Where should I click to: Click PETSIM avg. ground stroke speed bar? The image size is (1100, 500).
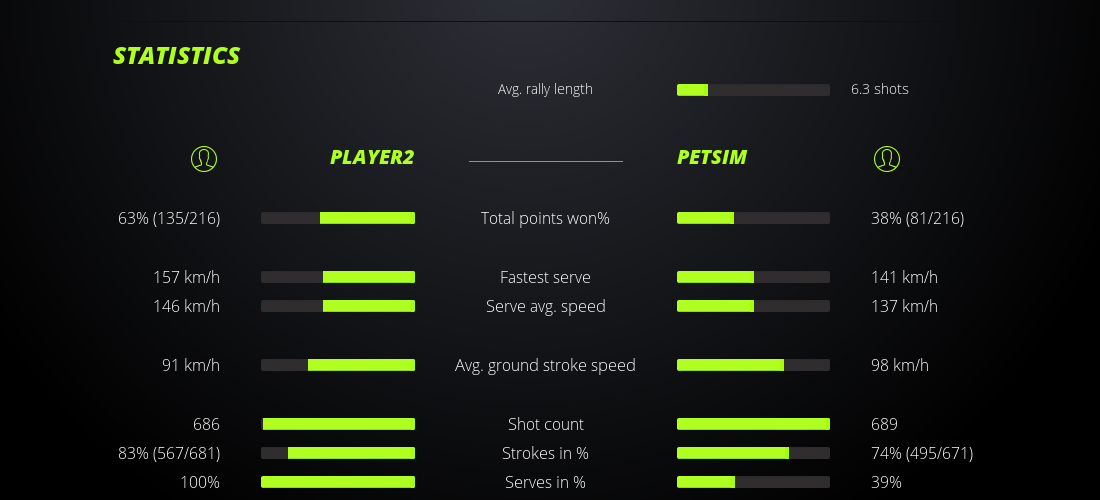click(753, 365)
